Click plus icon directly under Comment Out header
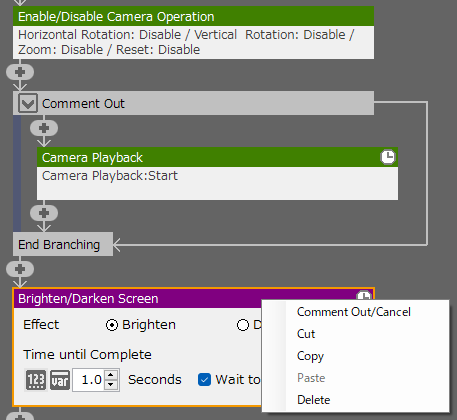Viewport: 457px width, 420px height. (x=44, y=128)
